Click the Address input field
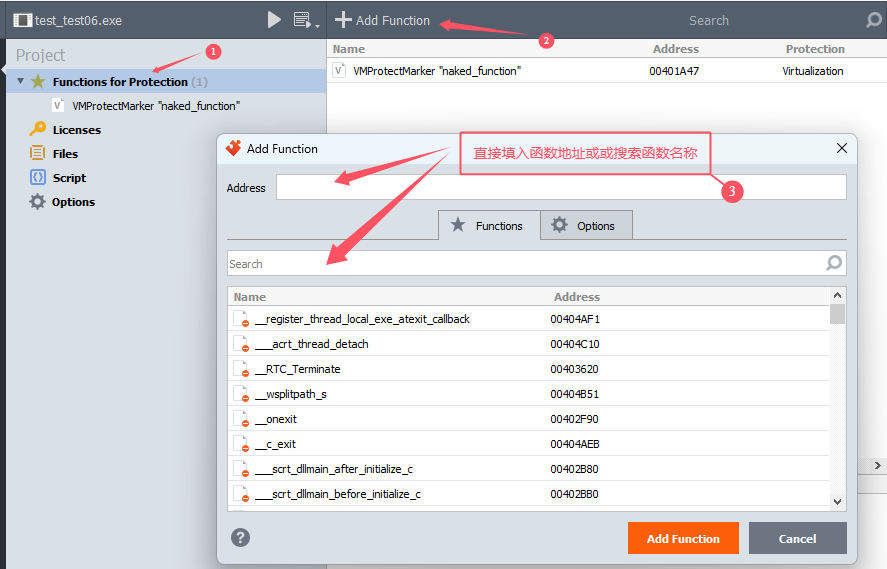The width and height of the screenshot is (887, 569). click(561, 187)
